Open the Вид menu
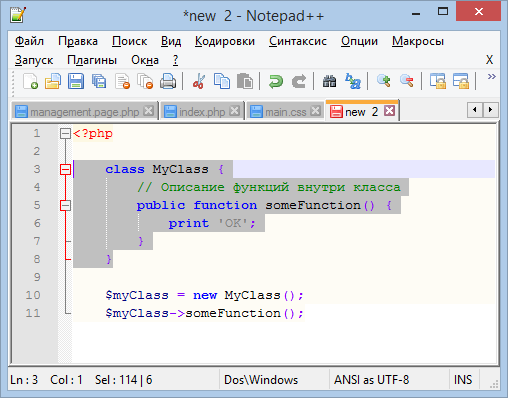This screenshot has height=398, width=508. (171, 41)
